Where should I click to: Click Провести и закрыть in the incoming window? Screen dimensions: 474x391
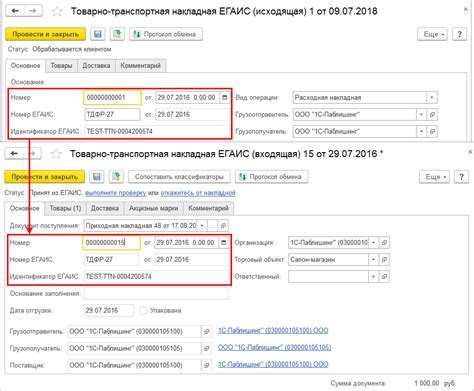click(x=45, y=177)
